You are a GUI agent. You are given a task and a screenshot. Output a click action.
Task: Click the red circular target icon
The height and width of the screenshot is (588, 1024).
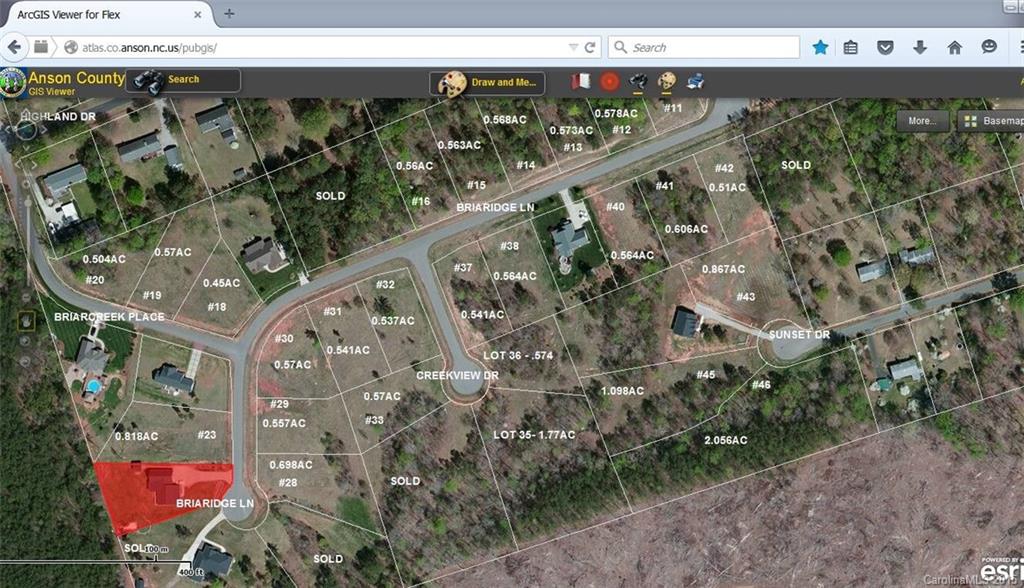click(609, 82)
